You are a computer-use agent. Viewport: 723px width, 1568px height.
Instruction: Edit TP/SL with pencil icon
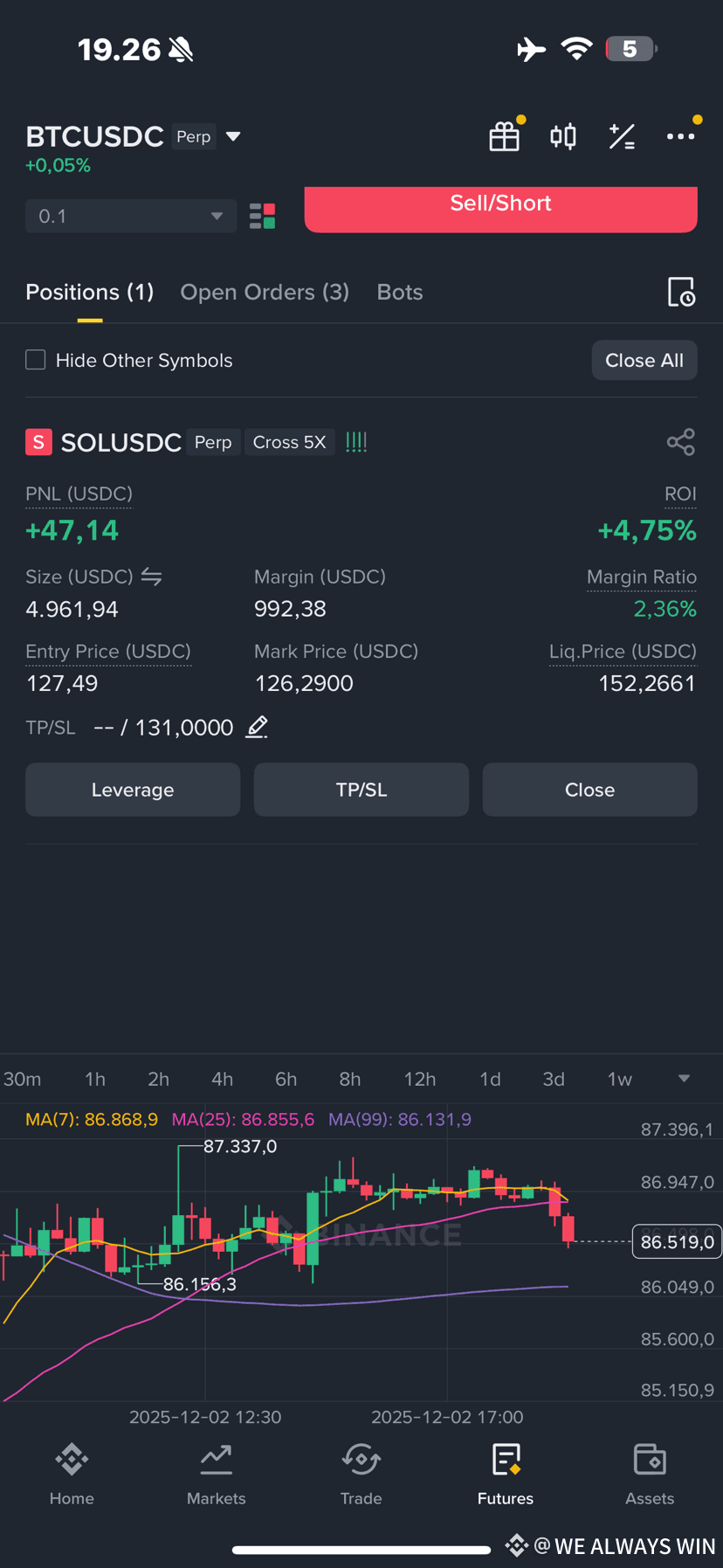[x=257, y=727]
